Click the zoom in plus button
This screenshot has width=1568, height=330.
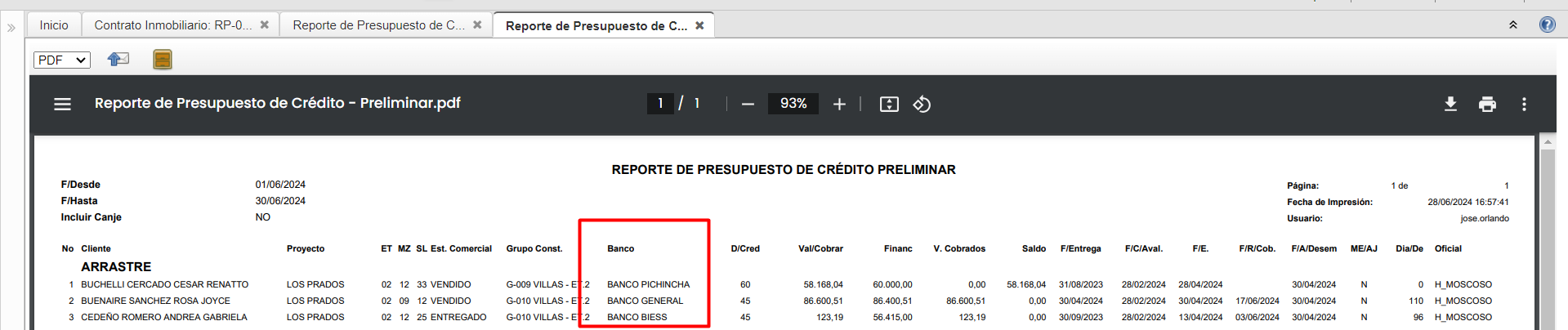coord(839,104)
